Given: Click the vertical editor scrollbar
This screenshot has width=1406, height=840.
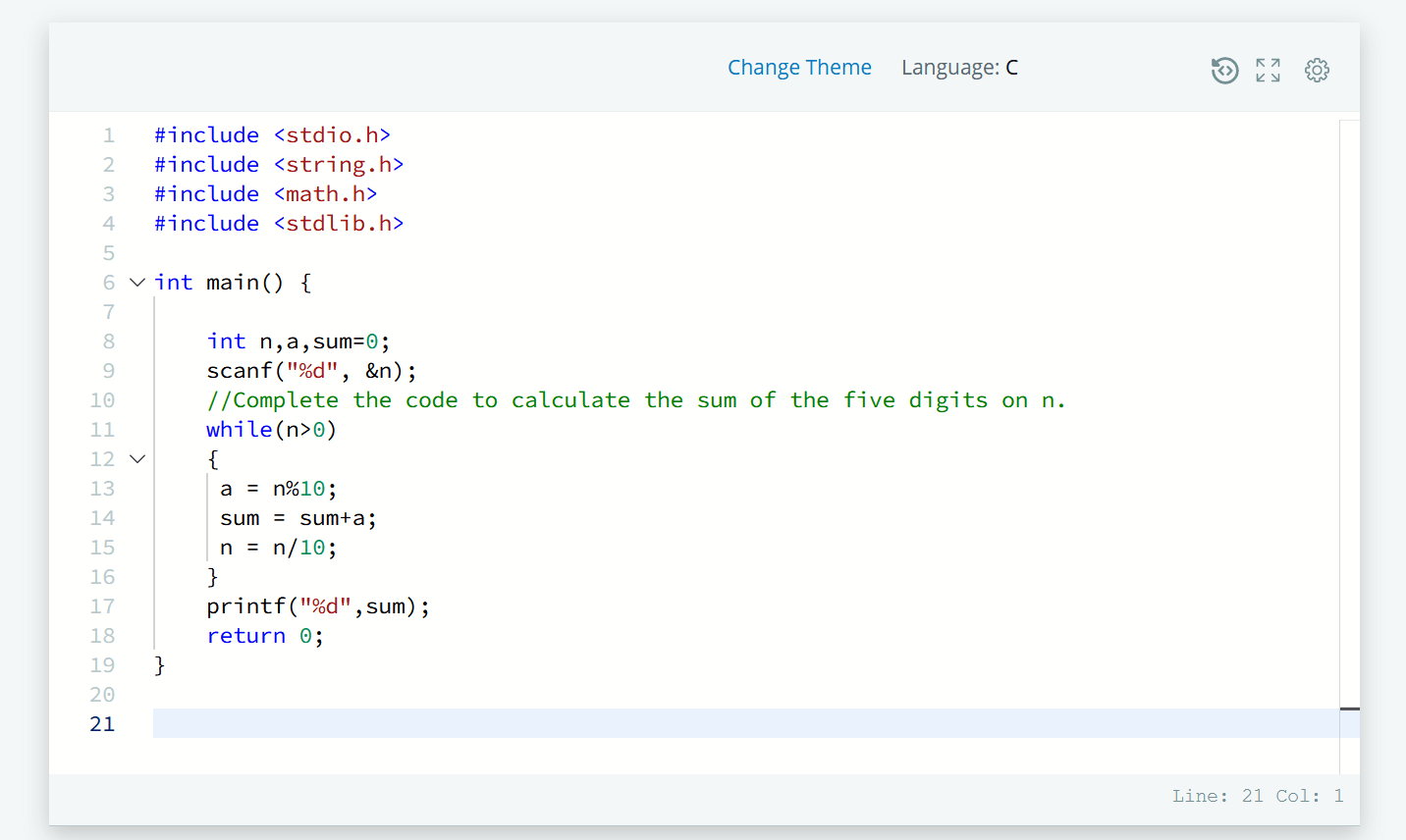Looking at the screenshot, I should pos(1352,709).
